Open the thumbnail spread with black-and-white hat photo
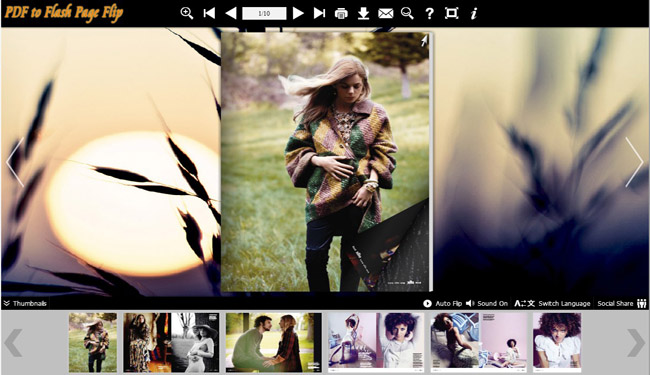 171,342
